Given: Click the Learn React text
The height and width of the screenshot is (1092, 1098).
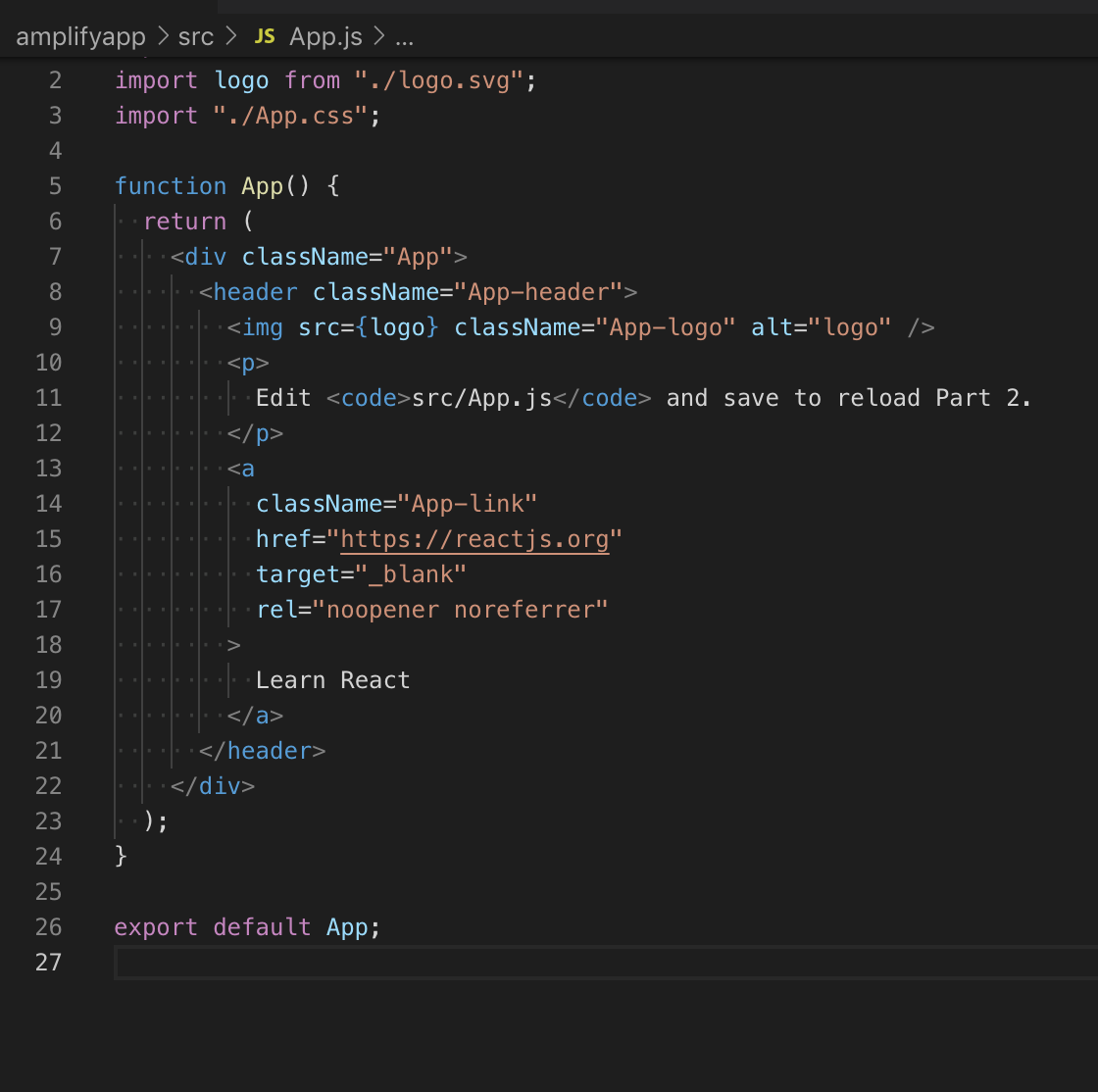Looking at the screenshot, I should [x=332, y=680].
